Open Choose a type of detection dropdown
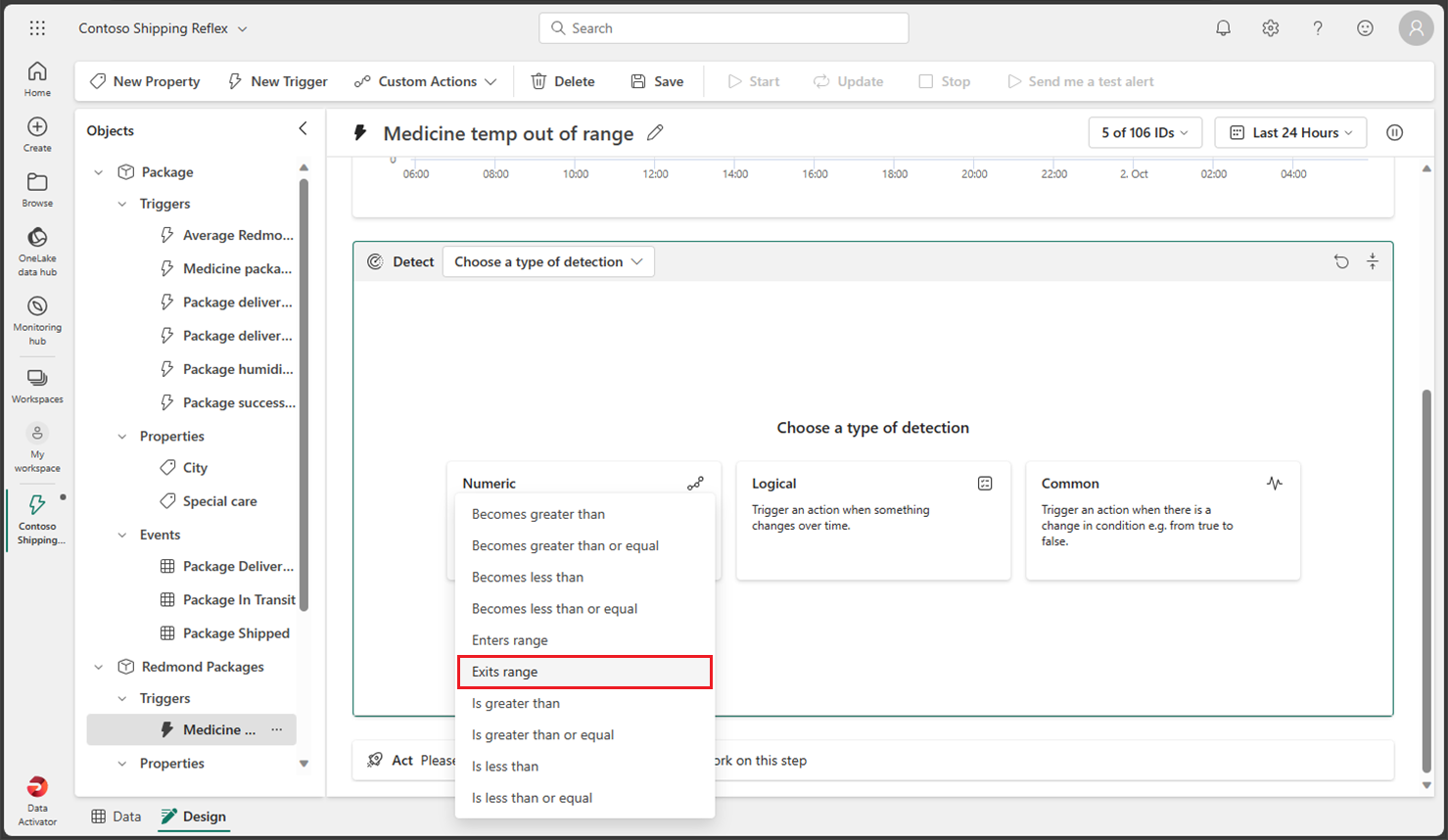The width and height of the screenshot is (1448, 840). point(548,261)
